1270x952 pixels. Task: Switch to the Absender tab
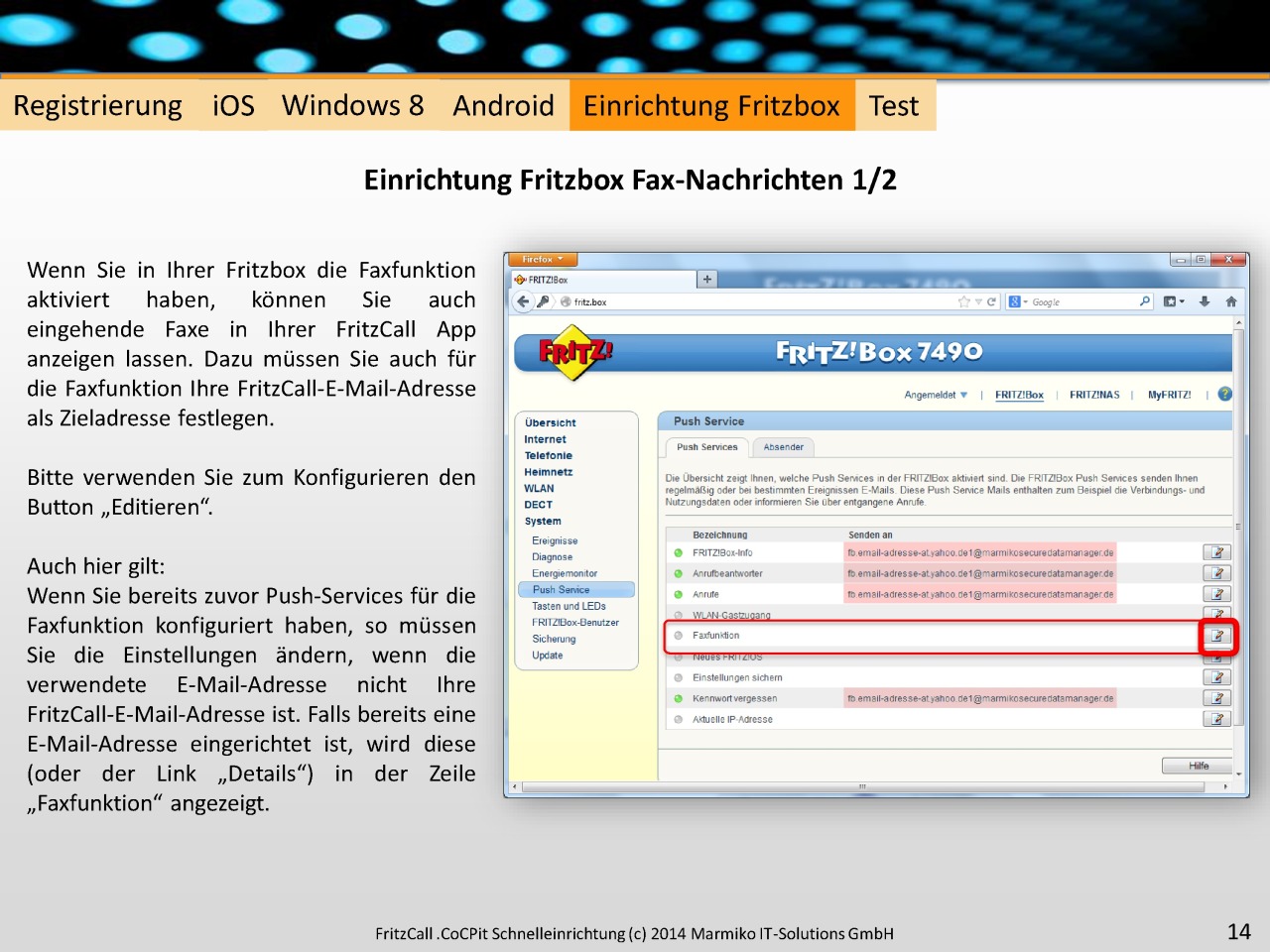coord(783,447)
